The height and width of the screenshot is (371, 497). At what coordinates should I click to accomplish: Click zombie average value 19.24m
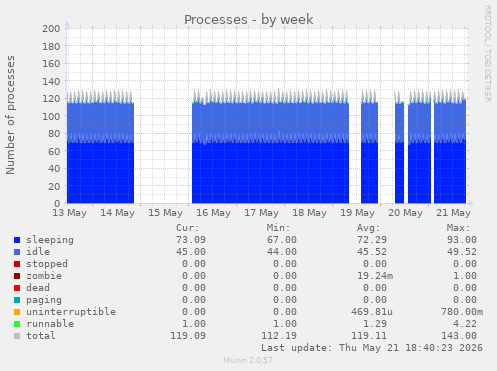coord(375,276)
